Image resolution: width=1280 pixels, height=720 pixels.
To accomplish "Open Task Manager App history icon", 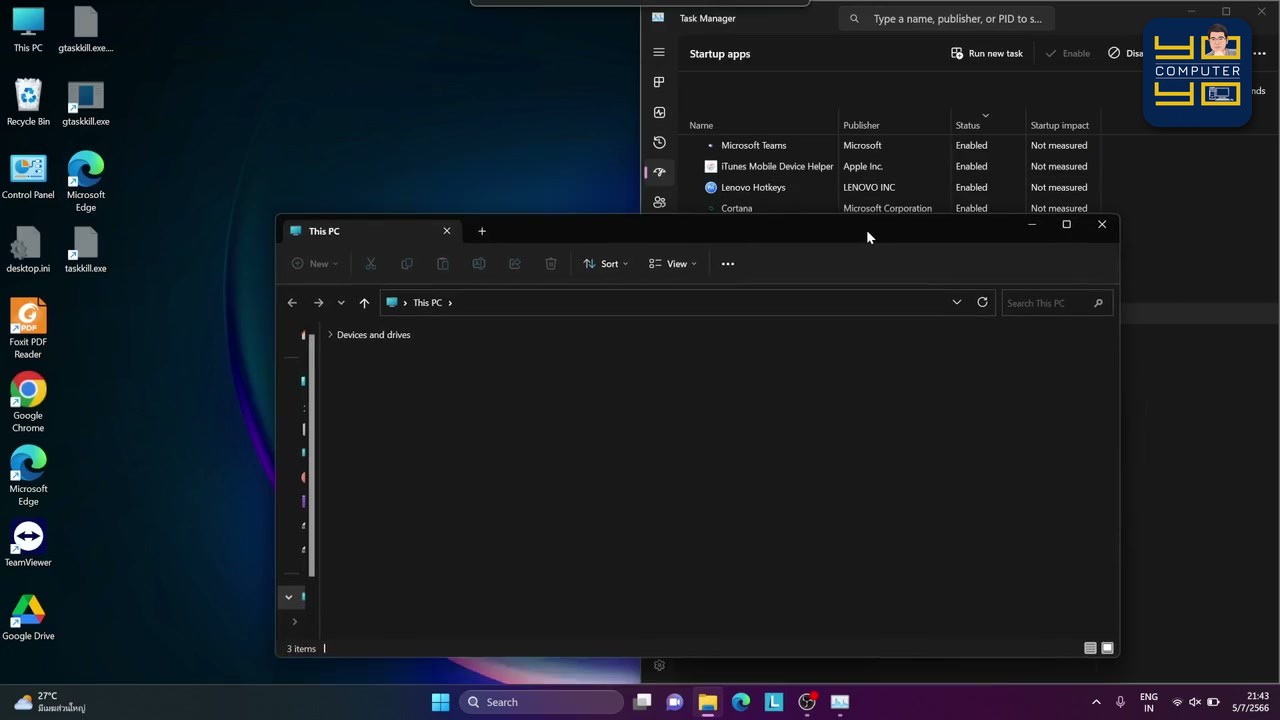I will [x=658, y=142].
